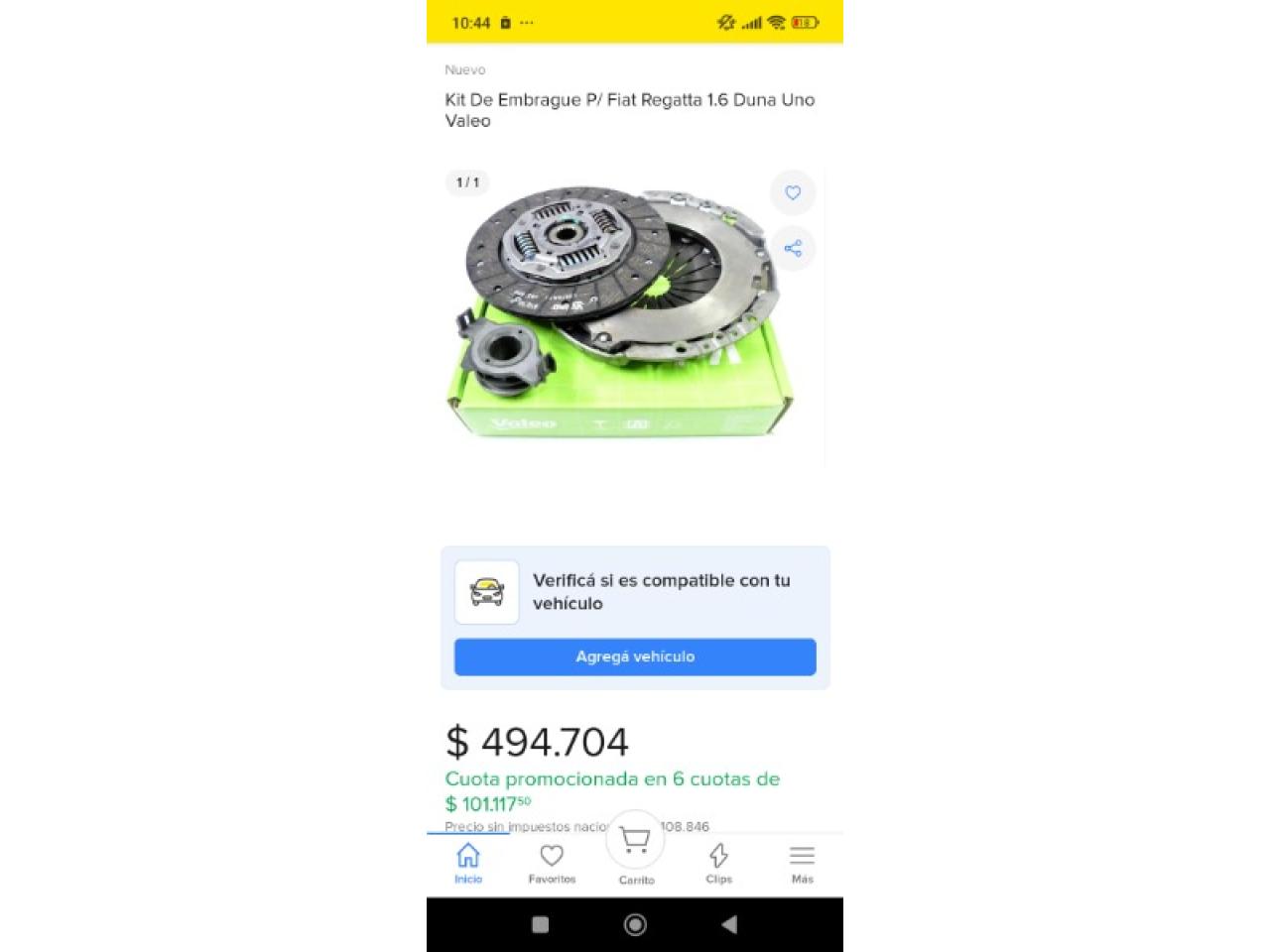
Task: Tap the Android recent apps square button
Action: tap(541, 924)
